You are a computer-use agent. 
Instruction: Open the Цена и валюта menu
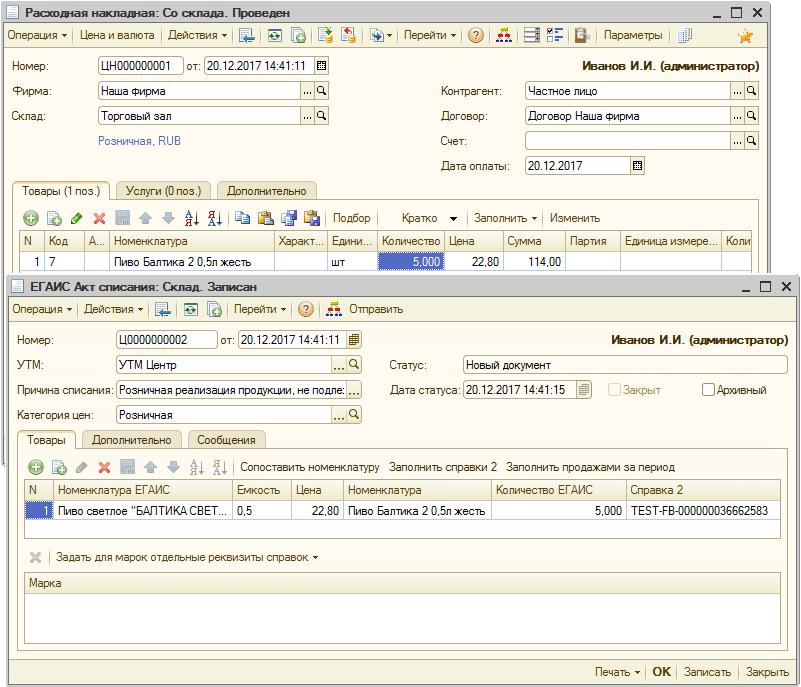pyautogui.click(x=117, y=36)
